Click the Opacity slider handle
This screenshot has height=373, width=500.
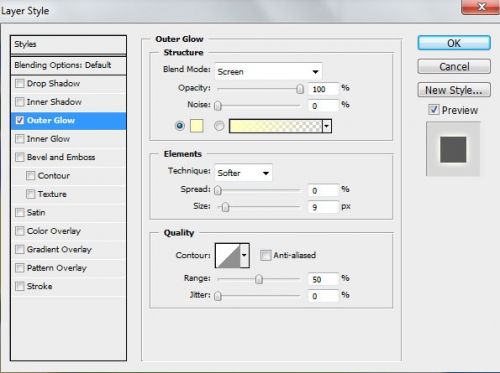coord(300,89)
